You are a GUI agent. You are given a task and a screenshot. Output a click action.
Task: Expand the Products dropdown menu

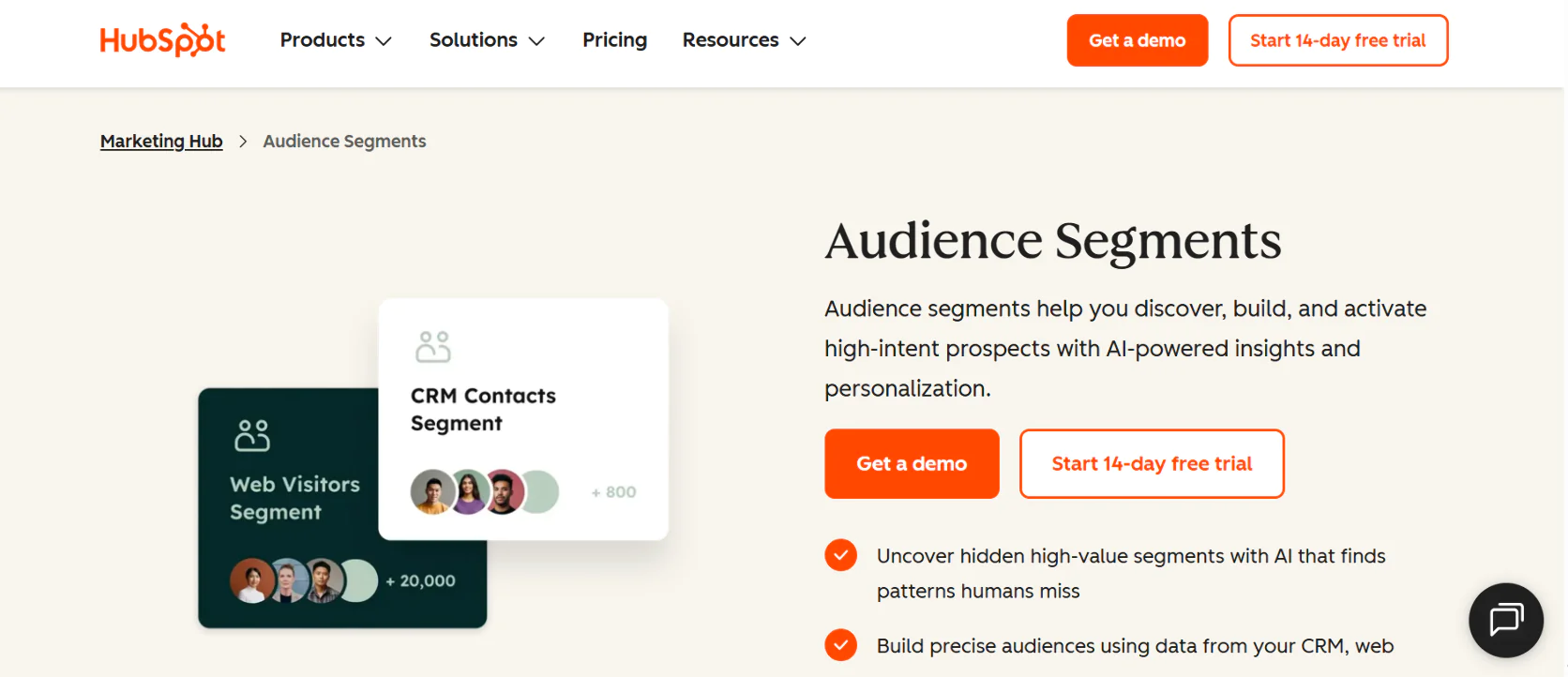pyautogui.click(x=335, y=40)
